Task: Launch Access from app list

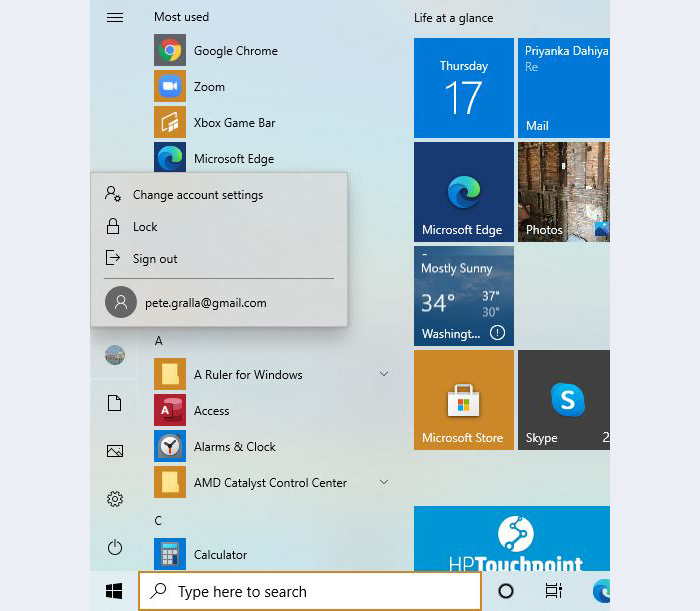Action: 272,411
